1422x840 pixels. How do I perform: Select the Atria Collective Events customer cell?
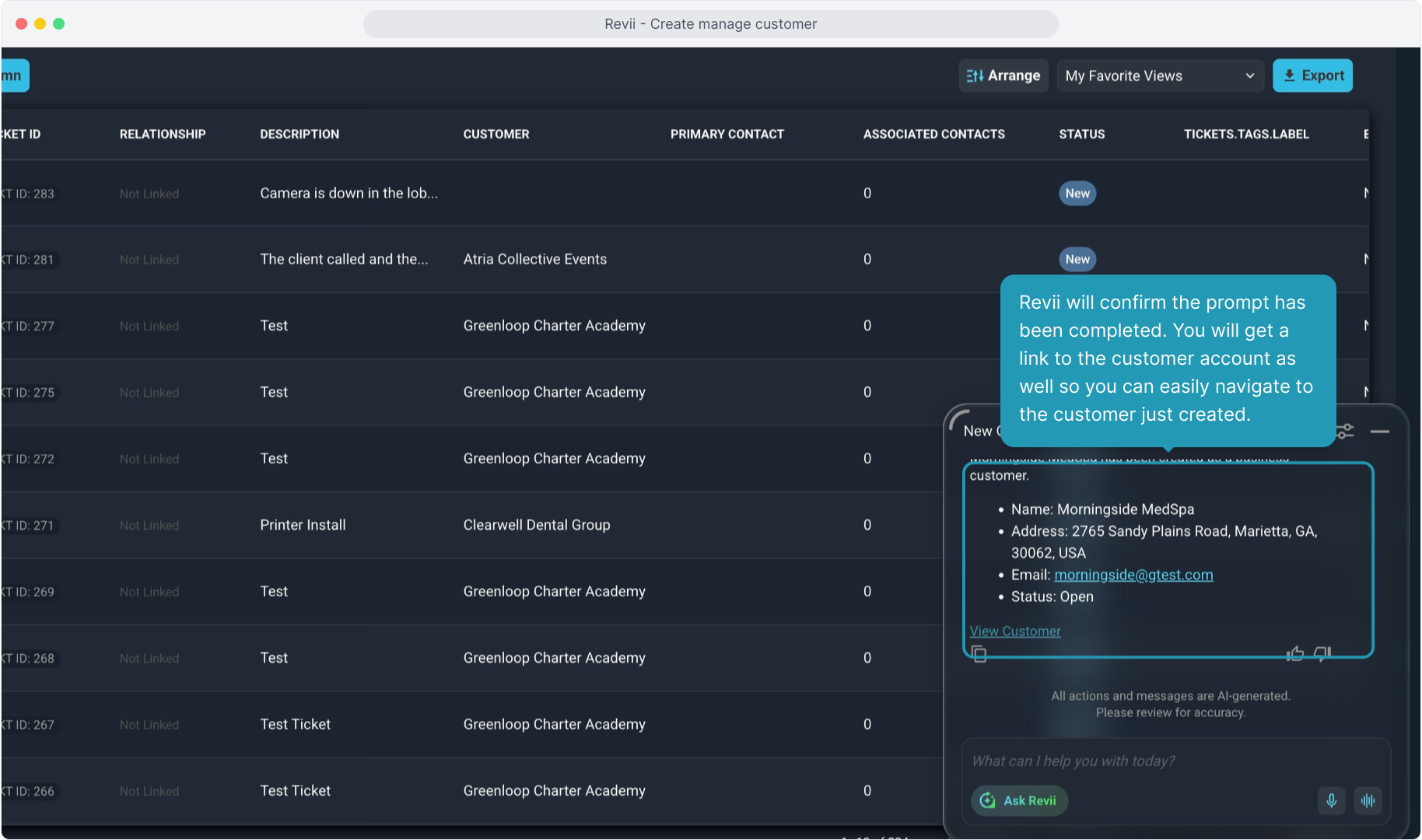(x=535, y=259)
